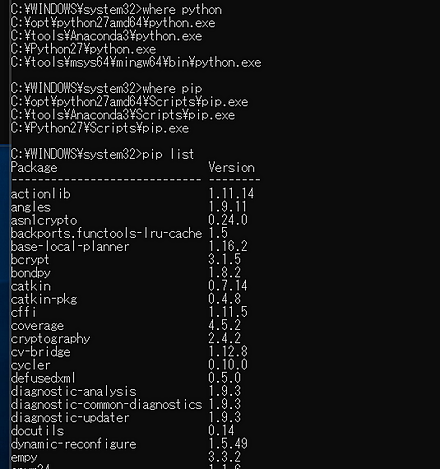The image size is (440, 469).
Task: Click the Python27 Scripts pip.exe line
Action: click(x=100, y=128)
